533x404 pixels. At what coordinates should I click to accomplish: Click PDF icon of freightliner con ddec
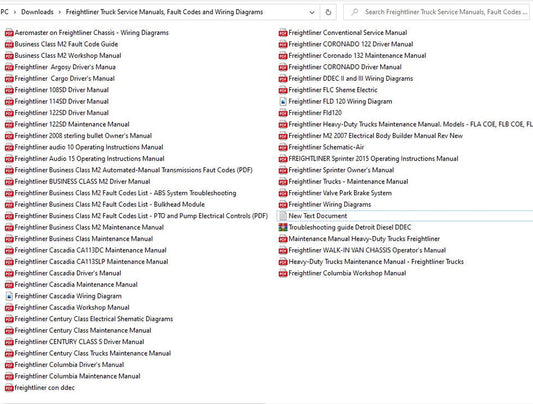click(x=9, y=388)
